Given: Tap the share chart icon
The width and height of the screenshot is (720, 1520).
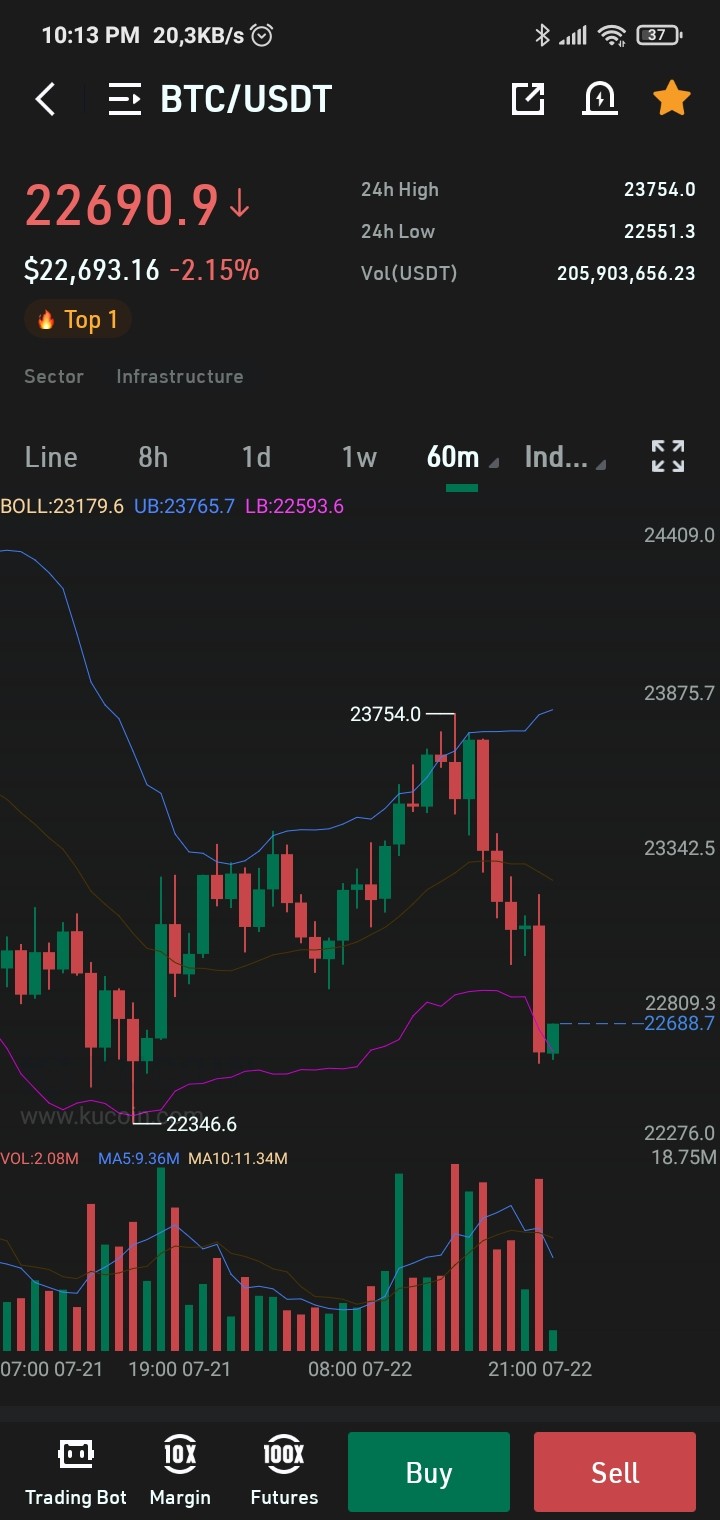Looking at the screenshot, I should pyautogui.click(x=528, y=98).
